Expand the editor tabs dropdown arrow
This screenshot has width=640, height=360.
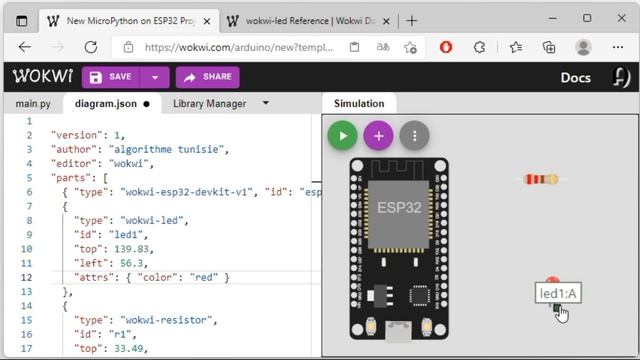point(266,103)
